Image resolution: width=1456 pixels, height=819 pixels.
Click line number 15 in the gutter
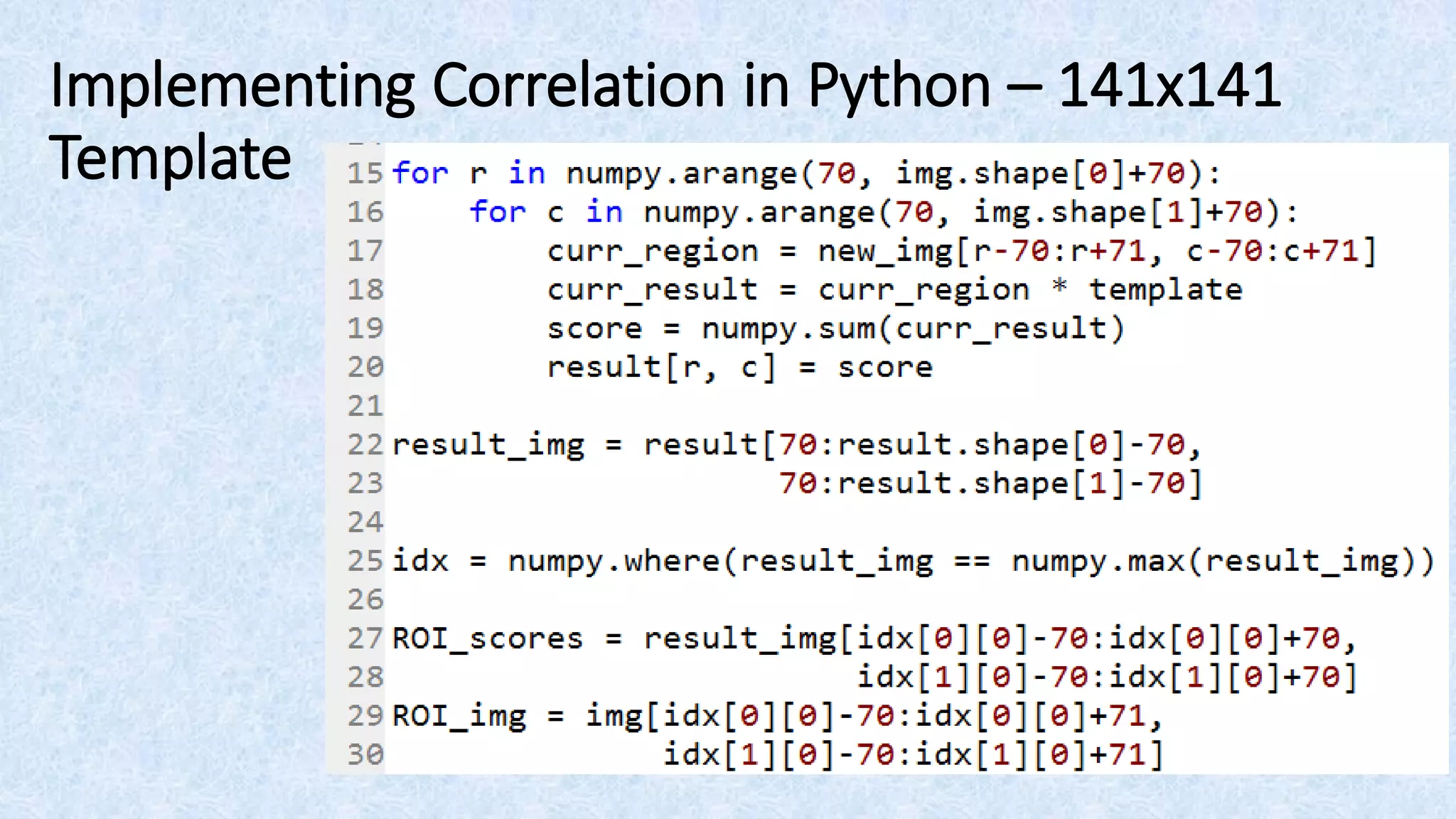(x=365, y=173)
